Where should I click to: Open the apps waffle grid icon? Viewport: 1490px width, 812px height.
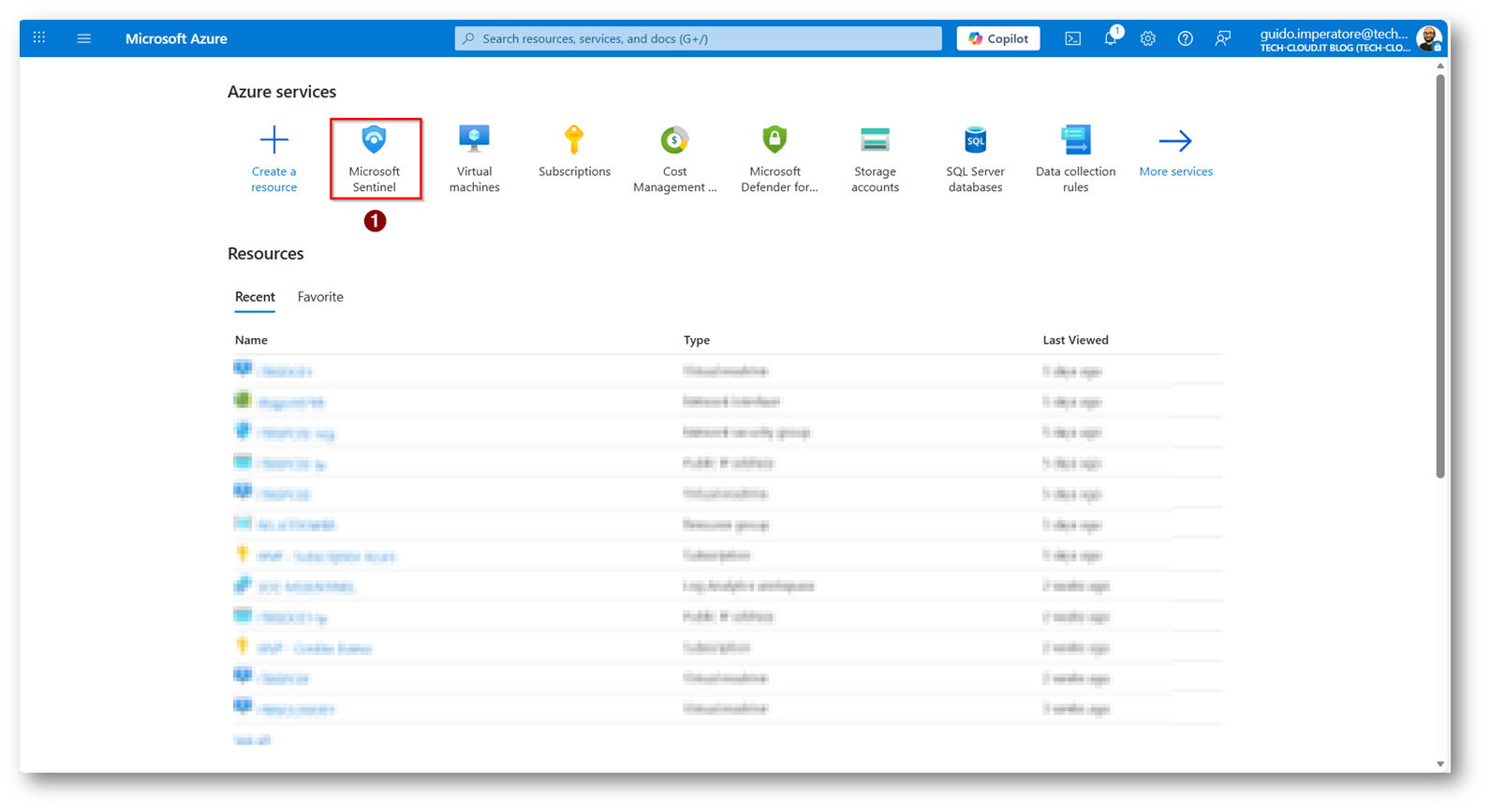point(39,37)
